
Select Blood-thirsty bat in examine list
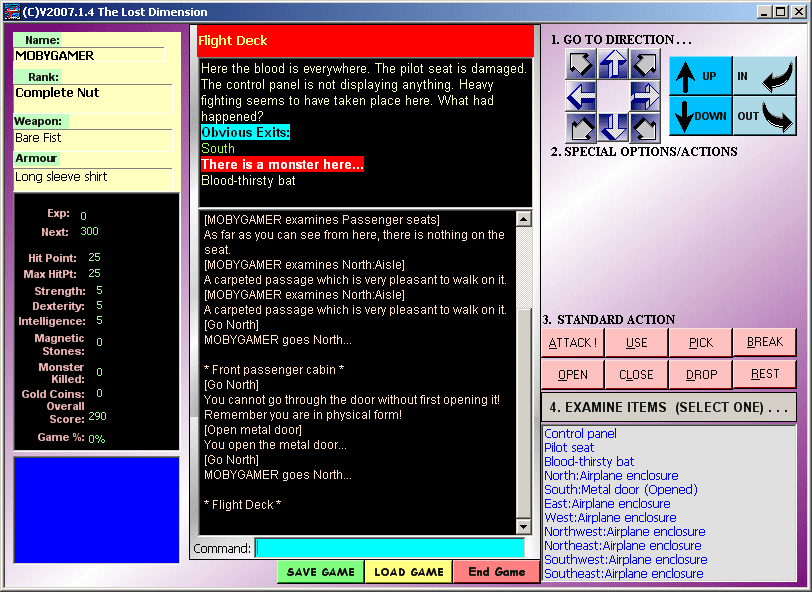(589, 462)
